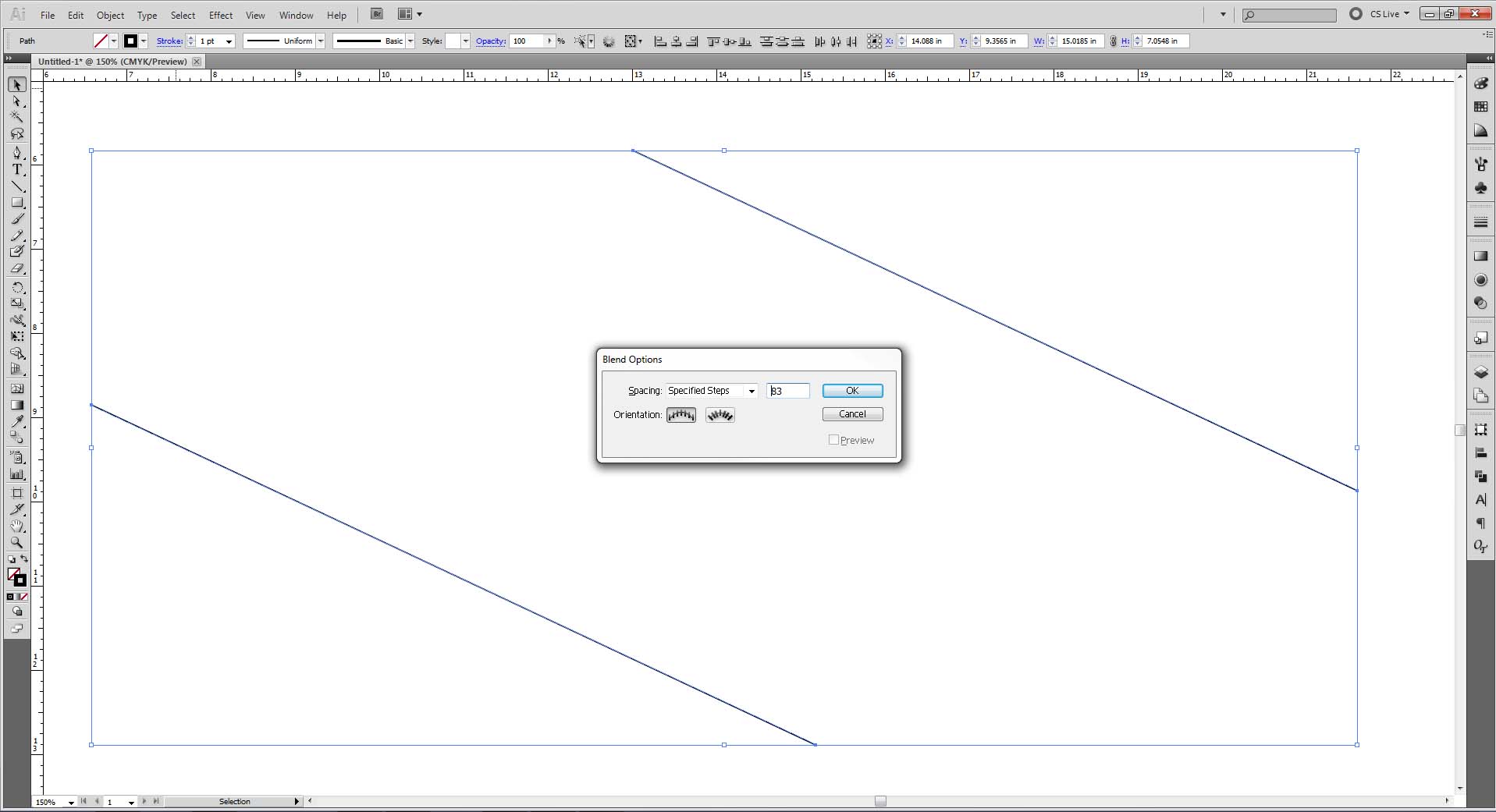Screen dimensions: 1496x812
Task: Expand the Style dropdown in control bar
Action: (x=465, y=41)
